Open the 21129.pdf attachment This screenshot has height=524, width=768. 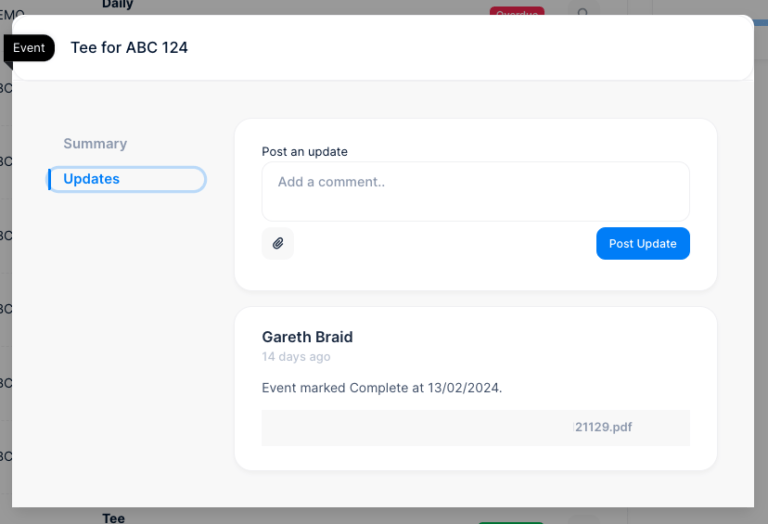point(603,427)
